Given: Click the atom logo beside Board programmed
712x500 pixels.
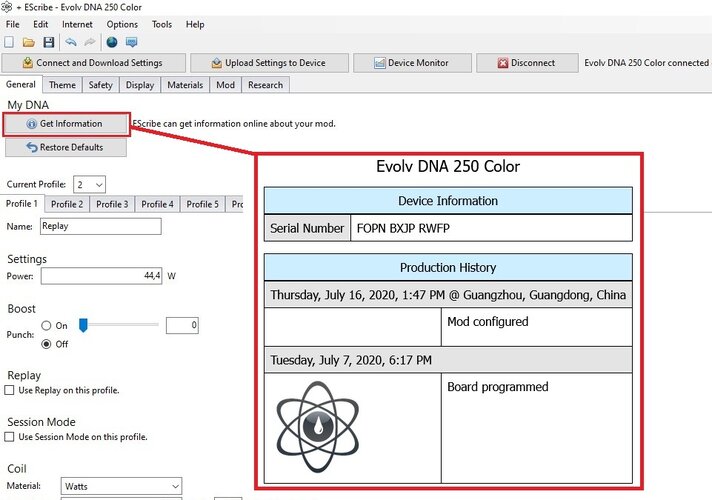Looking at the screenshot, I should pyautogui.click(x=317, y=427).
